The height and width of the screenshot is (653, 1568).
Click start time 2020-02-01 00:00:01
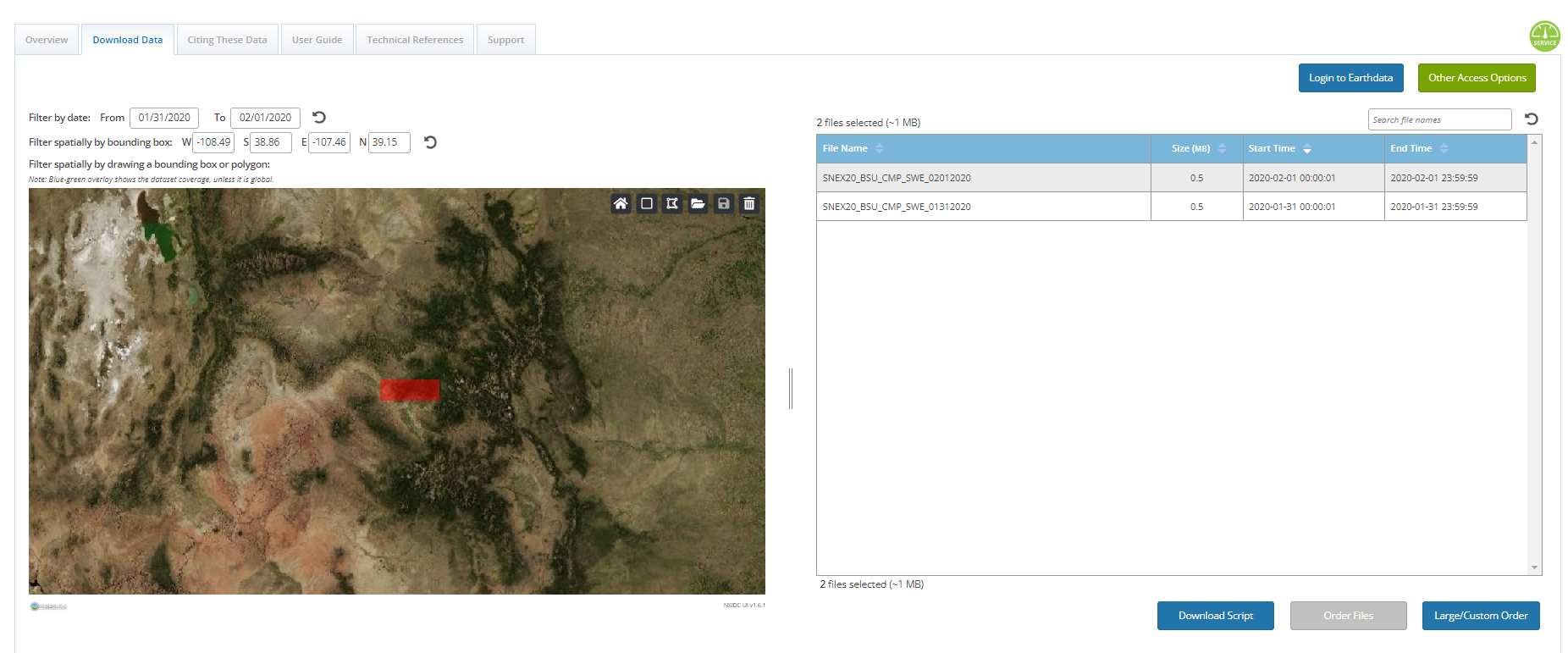1292,178
